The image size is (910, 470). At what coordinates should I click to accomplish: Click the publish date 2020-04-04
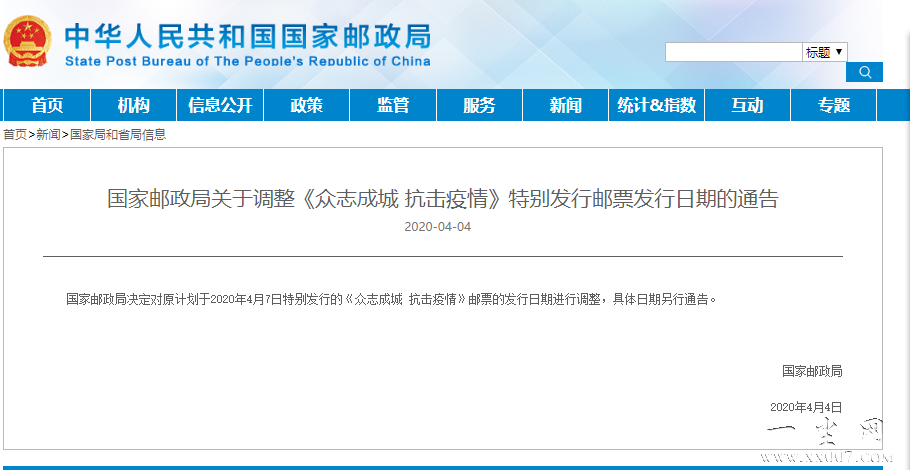tap(438, 227)
